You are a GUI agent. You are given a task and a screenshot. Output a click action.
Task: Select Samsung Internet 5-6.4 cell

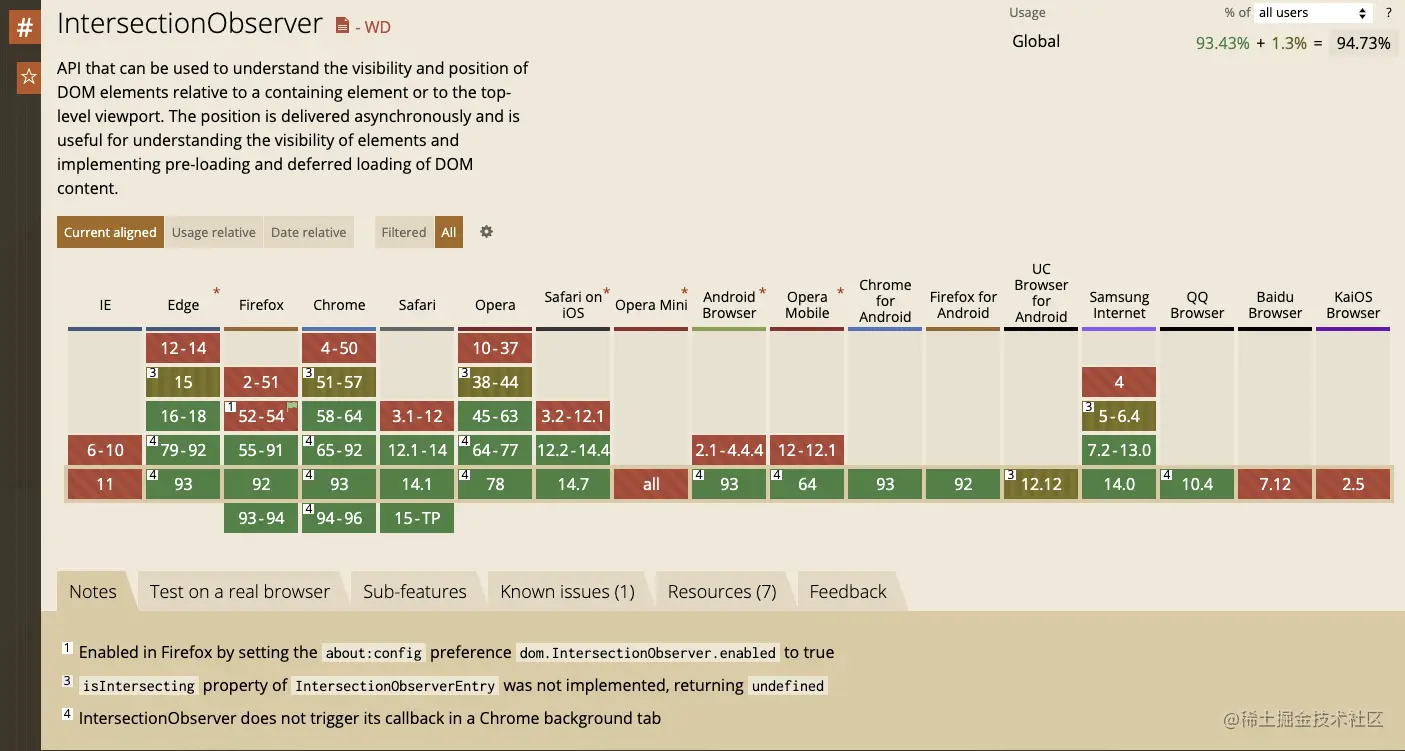[x=1119, y=416]
